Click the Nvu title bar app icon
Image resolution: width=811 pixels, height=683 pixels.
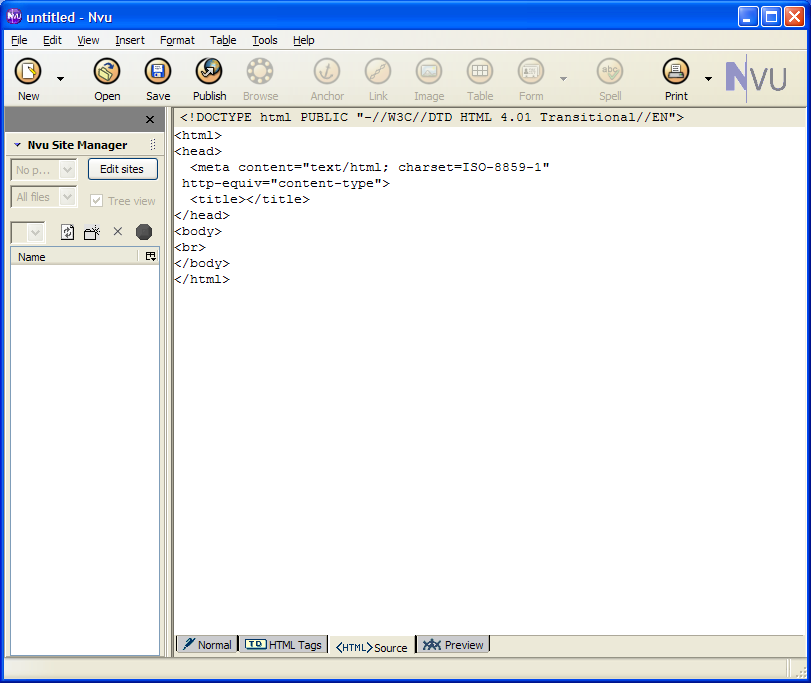point(14,17)
